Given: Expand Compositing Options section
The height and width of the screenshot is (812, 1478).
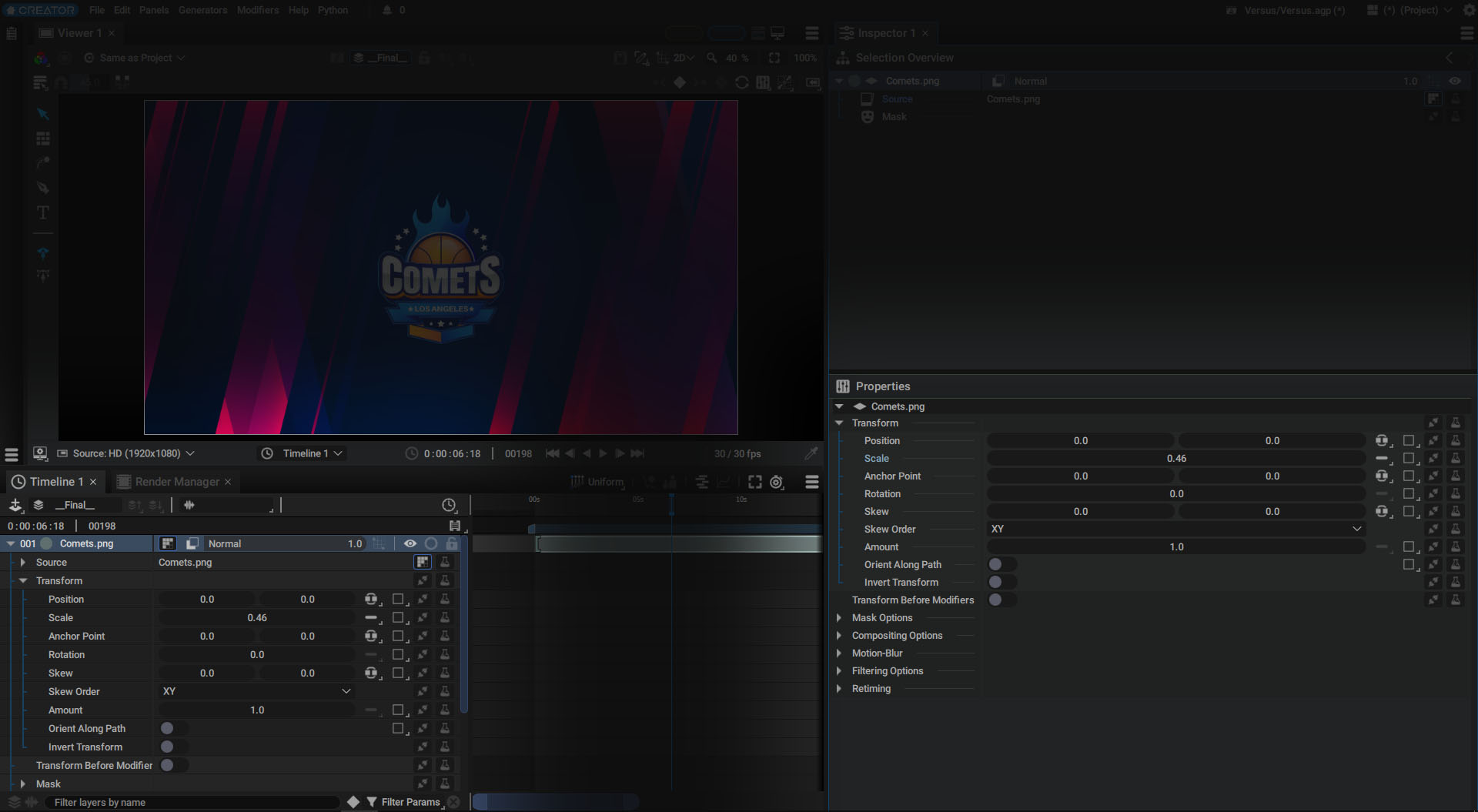Looking at the screenshot, I should pos(839,635).
